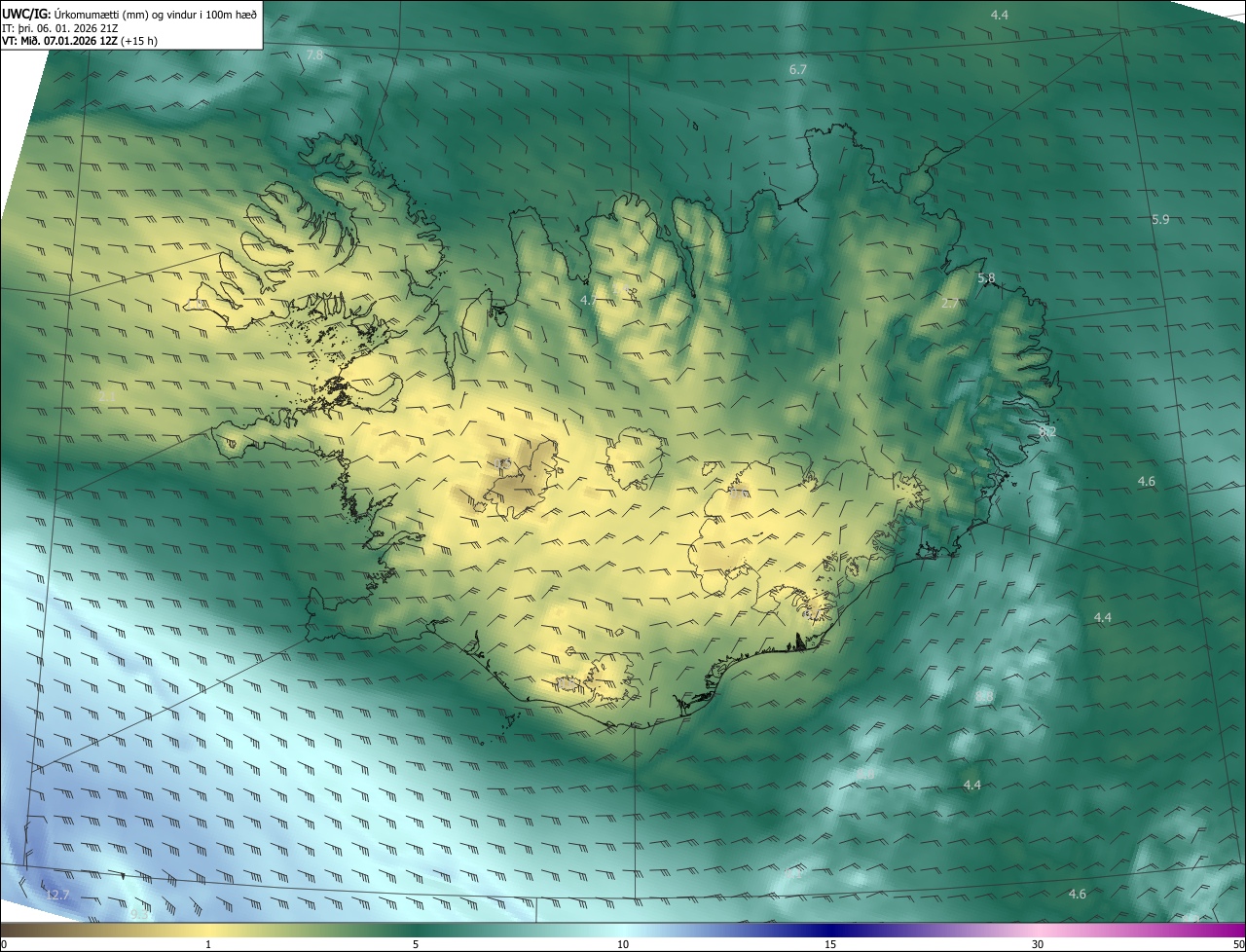Click the 7.8 value label on the map

coord(314,55)
